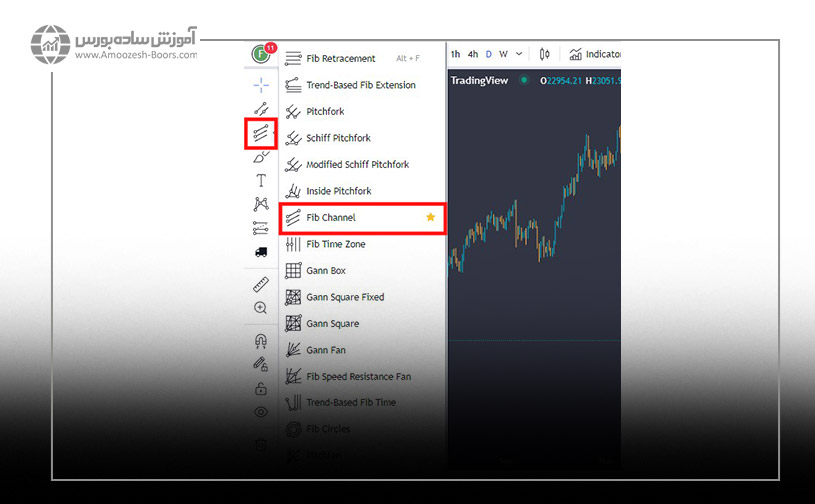Screen dimensions: 815x504
Task: Select the ruler measure tool
Action: click(261, 285)
